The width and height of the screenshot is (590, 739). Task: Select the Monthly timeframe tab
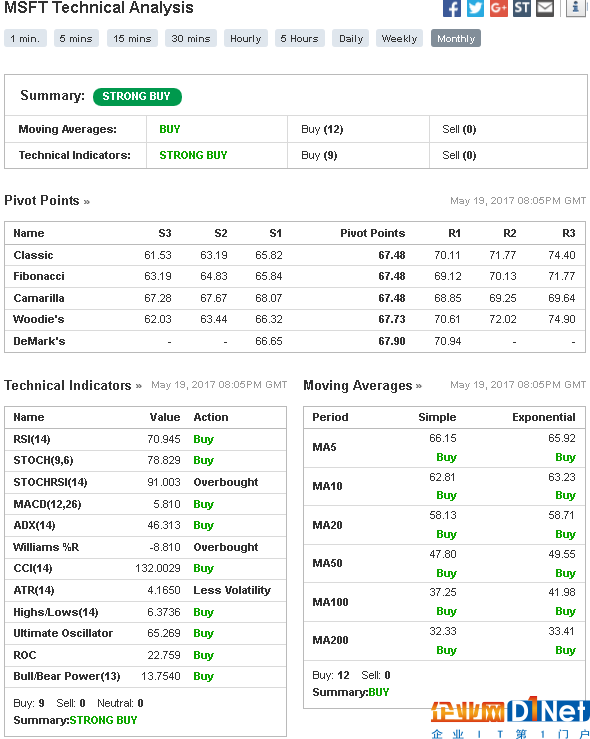pos(456,39)
